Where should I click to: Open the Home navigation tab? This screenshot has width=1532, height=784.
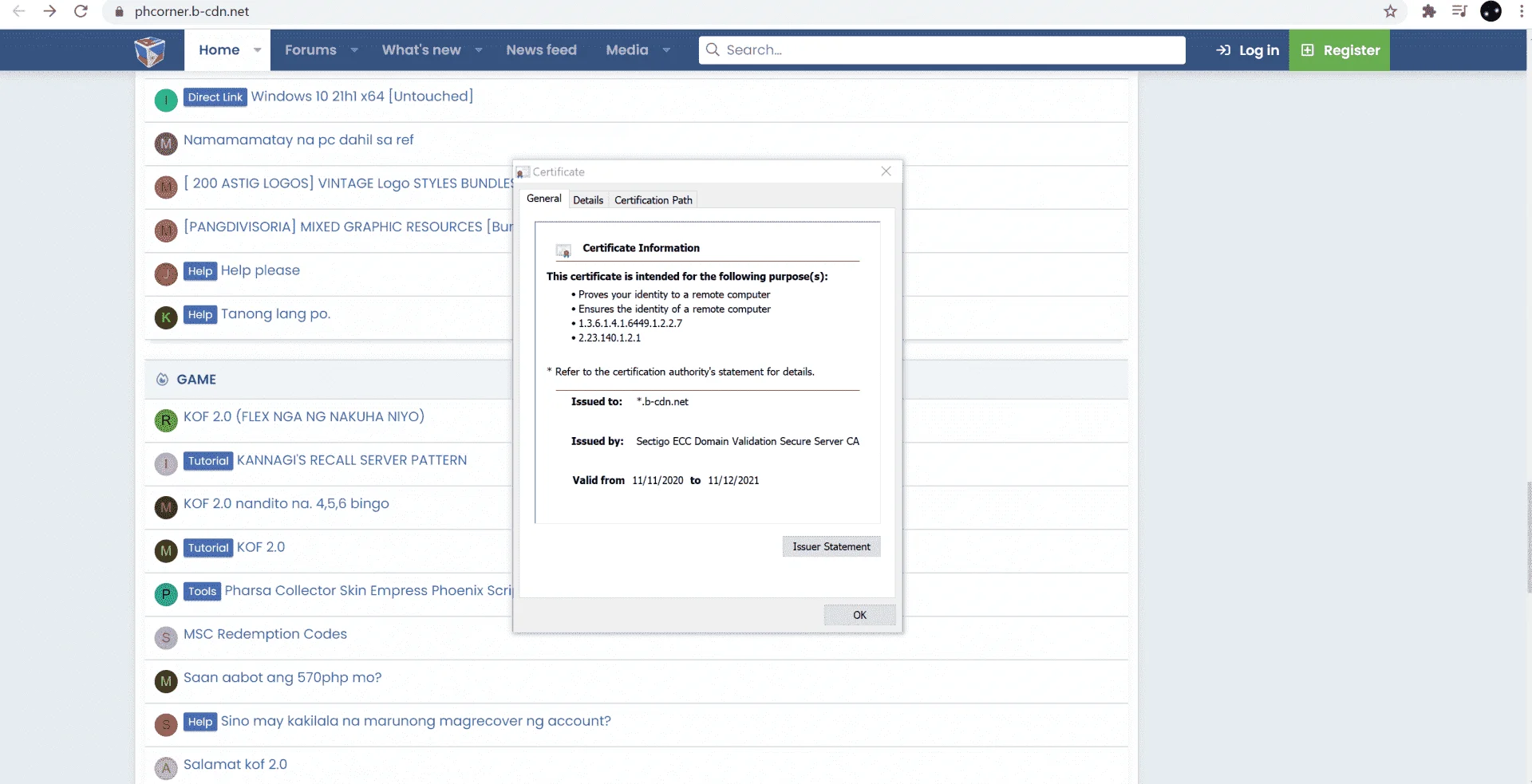tap(219, 50)
